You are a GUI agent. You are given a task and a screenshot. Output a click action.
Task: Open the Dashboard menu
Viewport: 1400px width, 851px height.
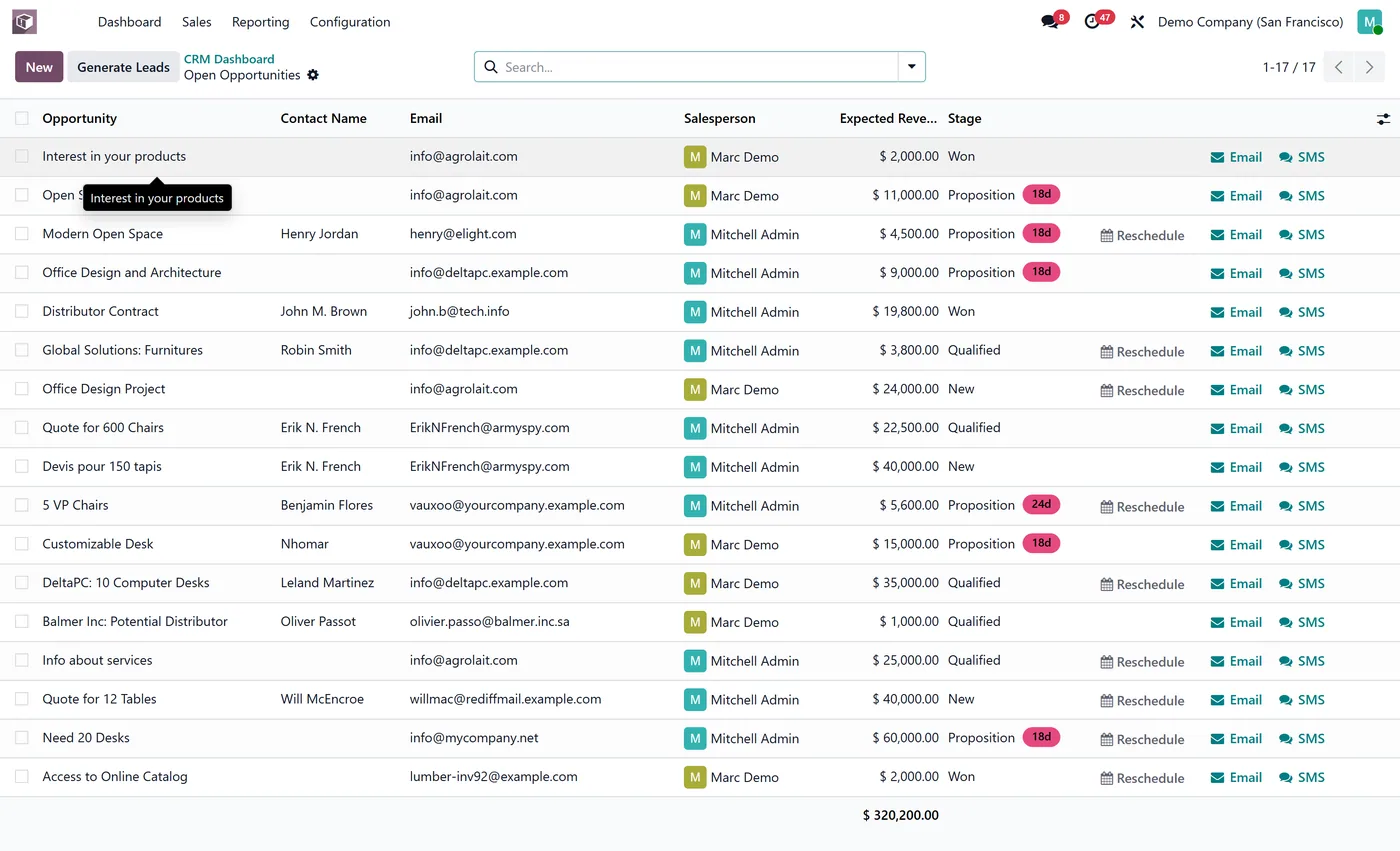click(x=130, y=22)
